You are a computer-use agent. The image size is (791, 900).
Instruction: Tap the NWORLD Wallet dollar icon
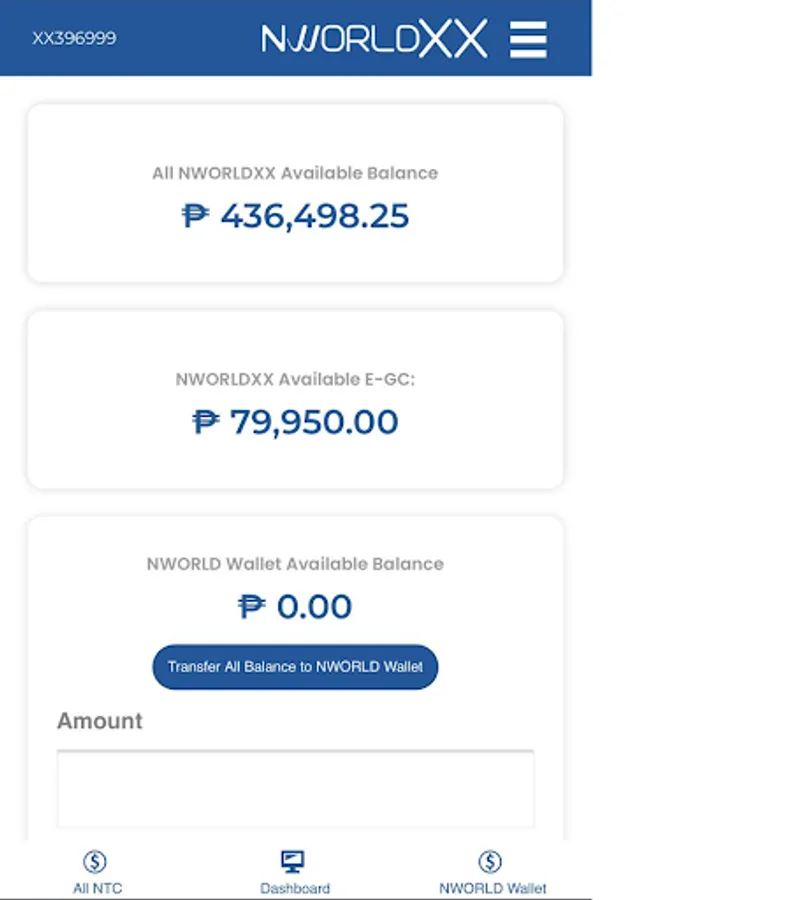tap(490, 861)
